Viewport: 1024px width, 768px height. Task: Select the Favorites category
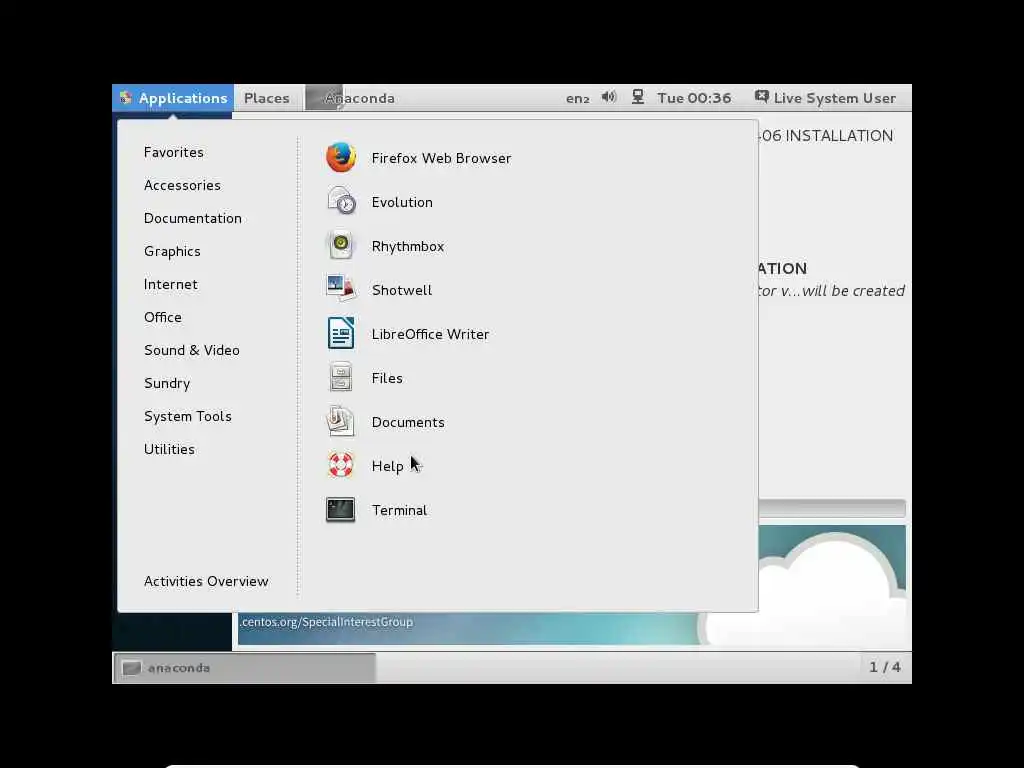(x=174, y=152)
